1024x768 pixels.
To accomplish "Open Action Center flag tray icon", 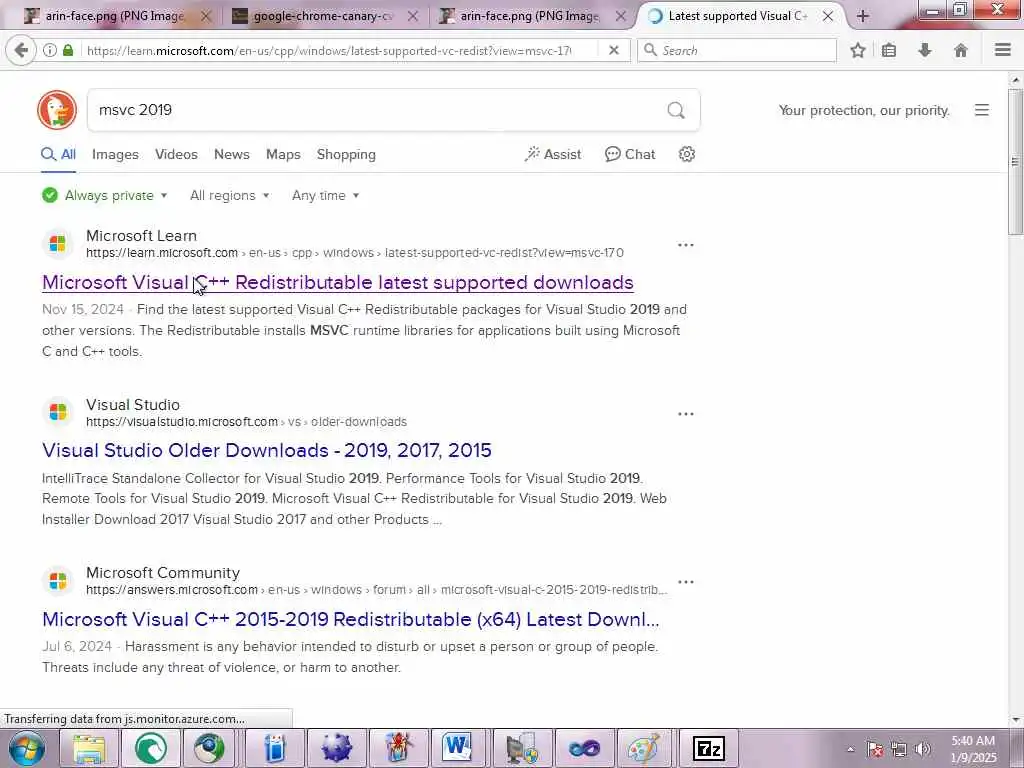I will click(875, 749).
